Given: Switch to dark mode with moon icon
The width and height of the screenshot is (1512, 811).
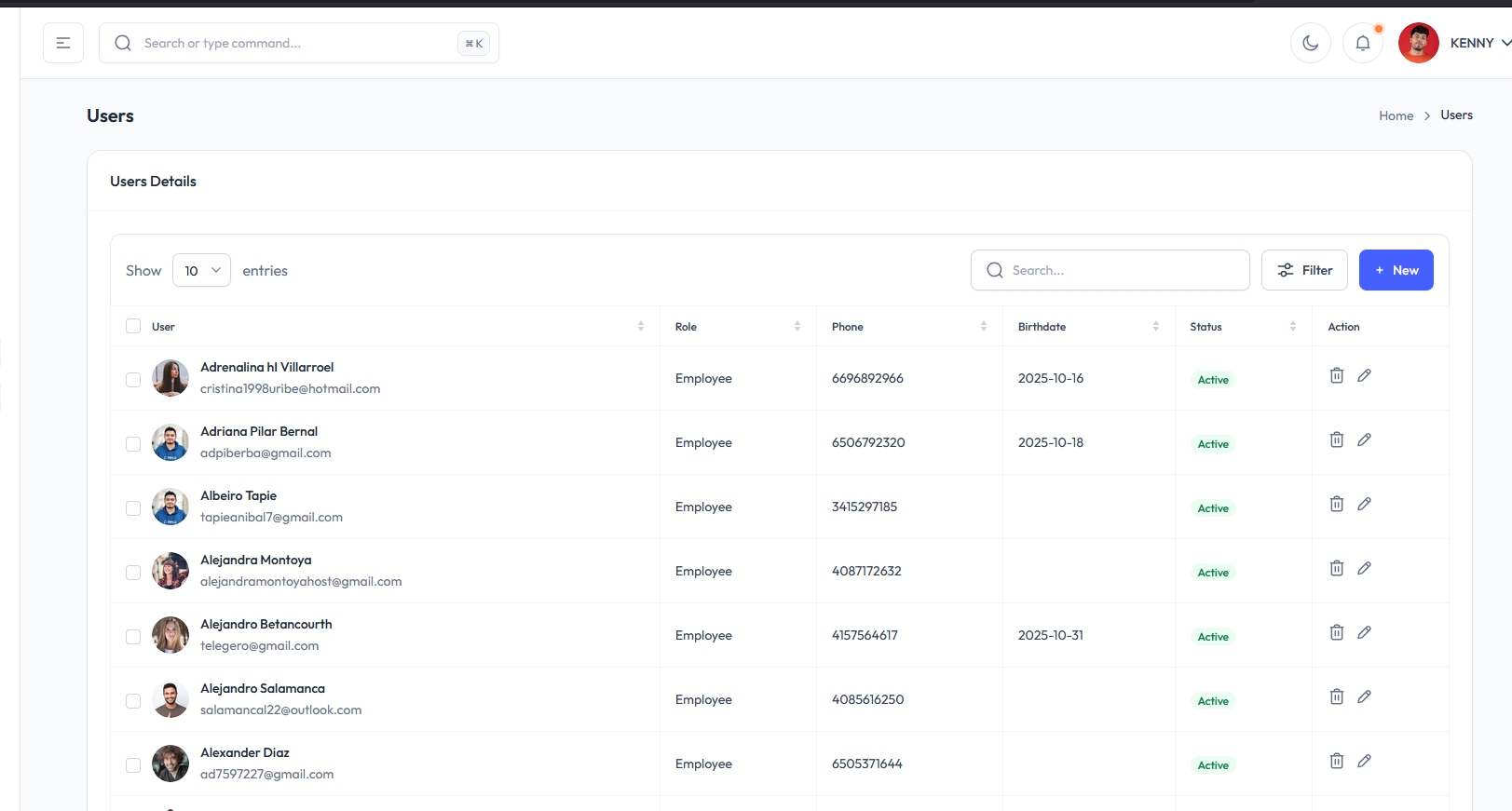Looking at the screenshot, I should (1310, 43).
